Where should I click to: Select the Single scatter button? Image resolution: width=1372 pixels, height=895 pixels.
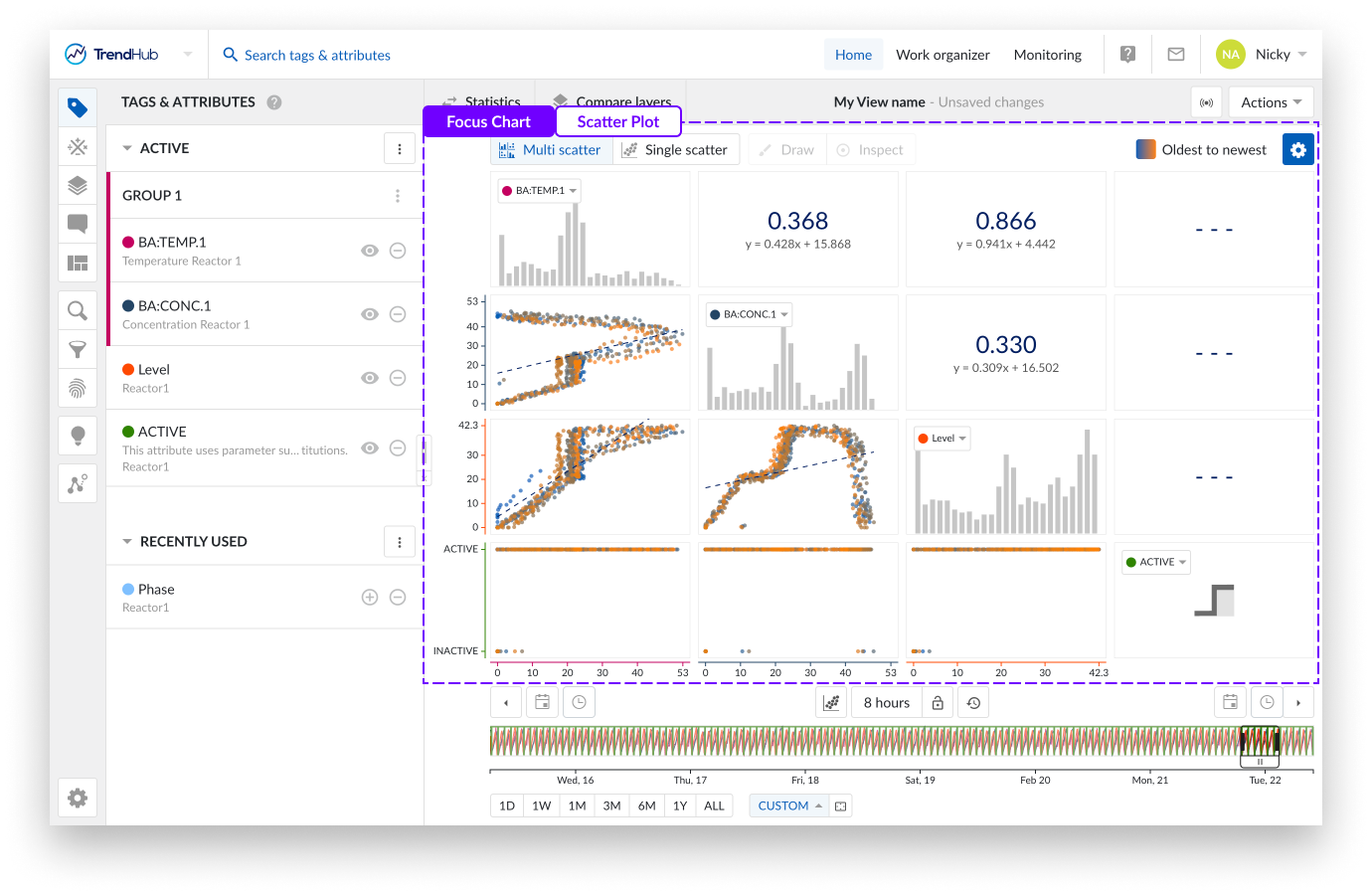[675, 150]
